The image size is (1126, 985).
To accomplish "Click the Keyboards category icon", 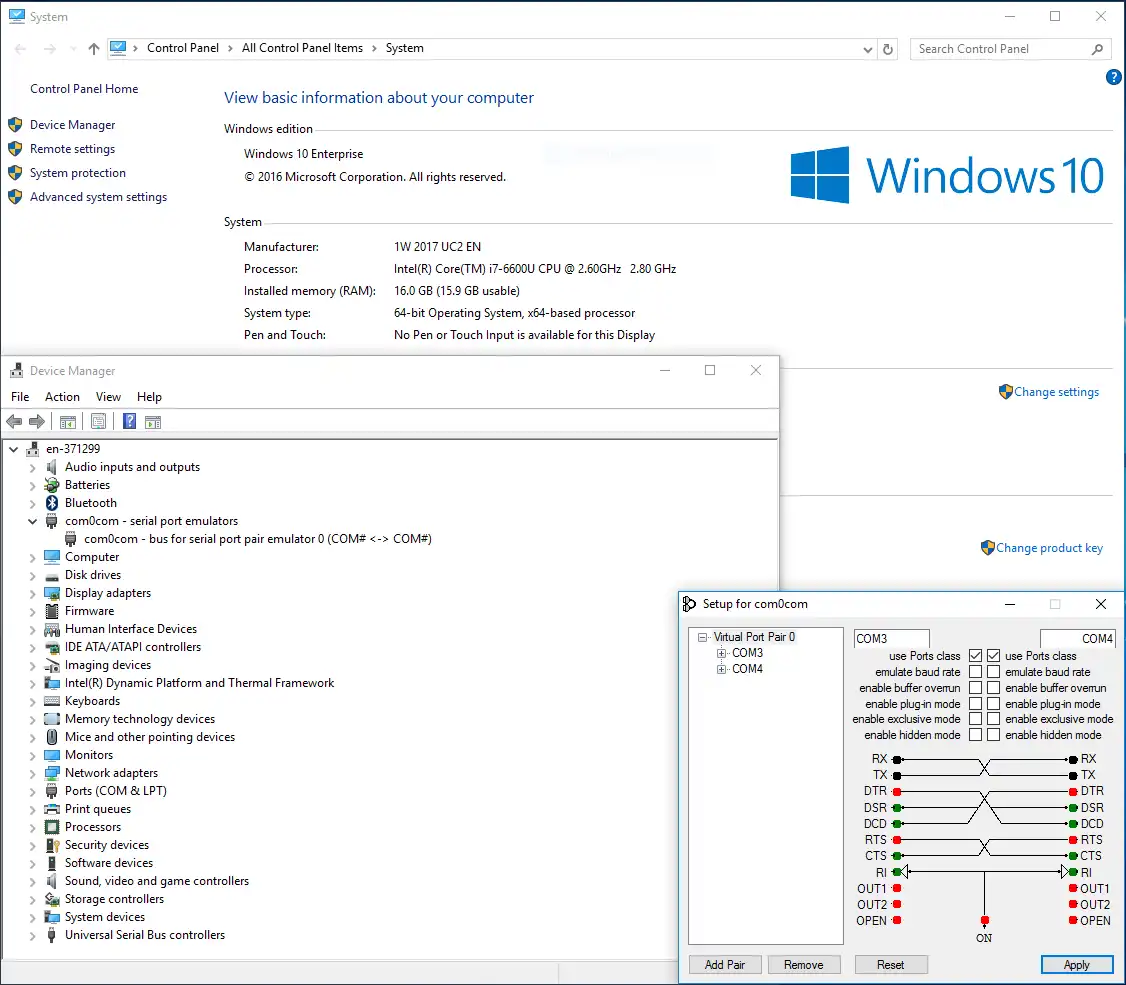I will pyautogui.click(x=52, y=701).
